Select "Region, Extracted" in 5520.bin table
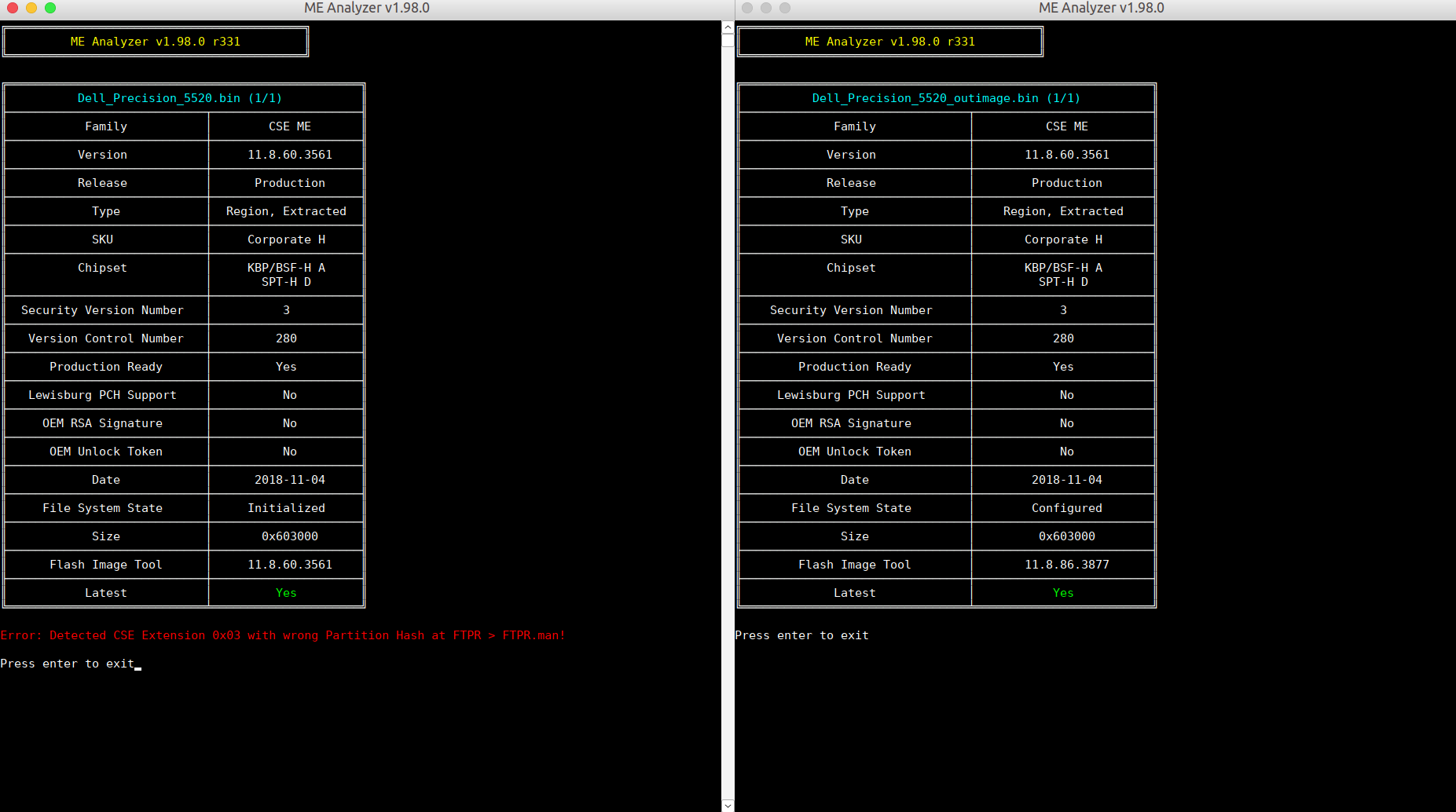1456x812 pixels. coord(286,211)
